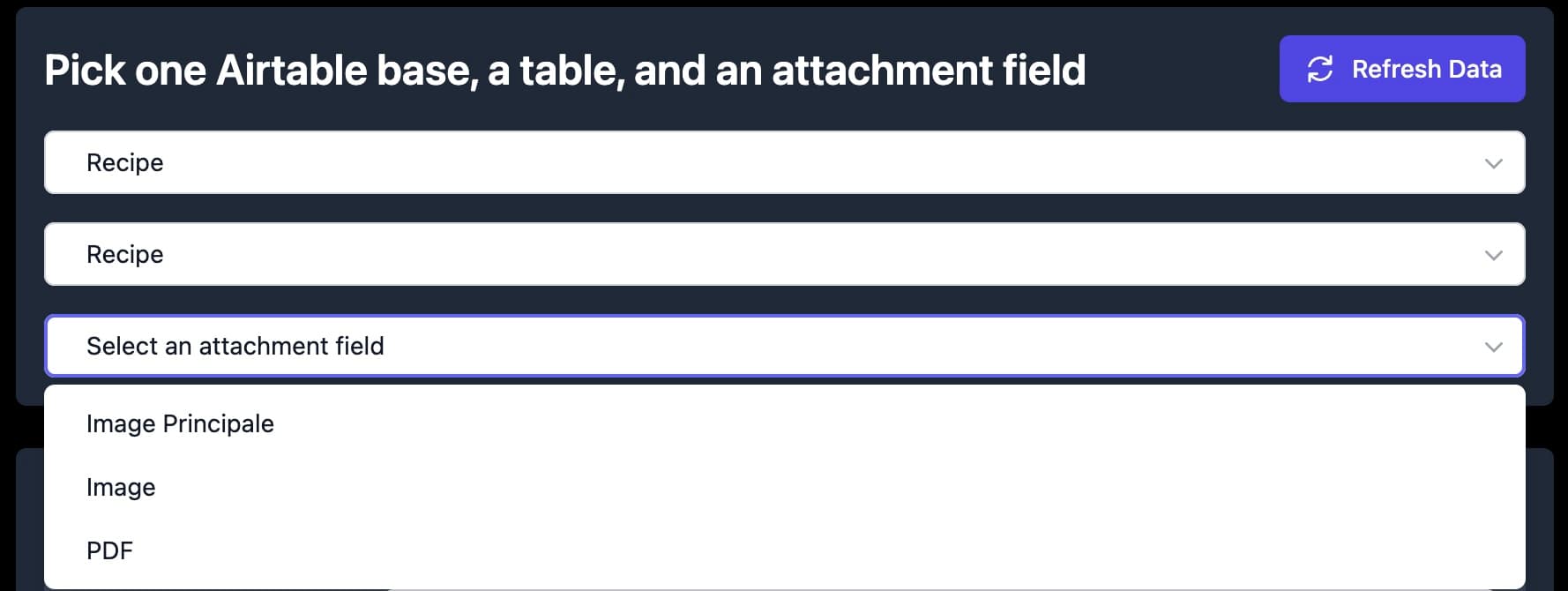Open the table selection dropdown

(x=783, y=254)
